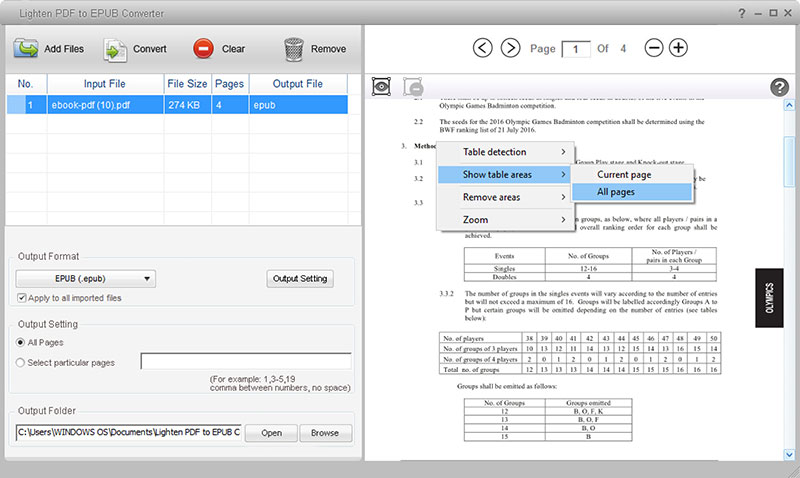Click the Output Setting button
This screenshot has width=800, height=478.
300,279
